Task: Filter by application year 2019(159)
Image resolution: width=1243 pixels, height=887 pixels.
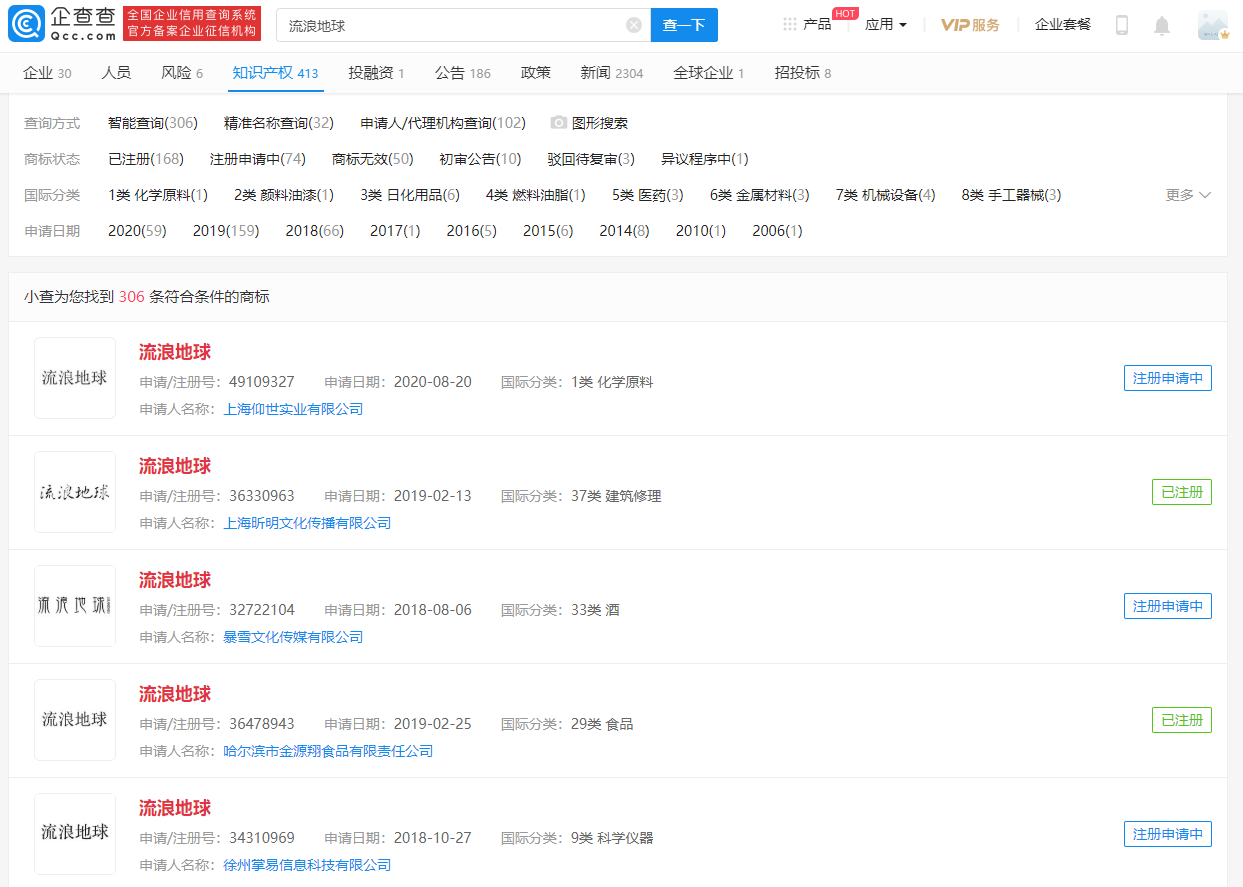Action: point(226,231)
